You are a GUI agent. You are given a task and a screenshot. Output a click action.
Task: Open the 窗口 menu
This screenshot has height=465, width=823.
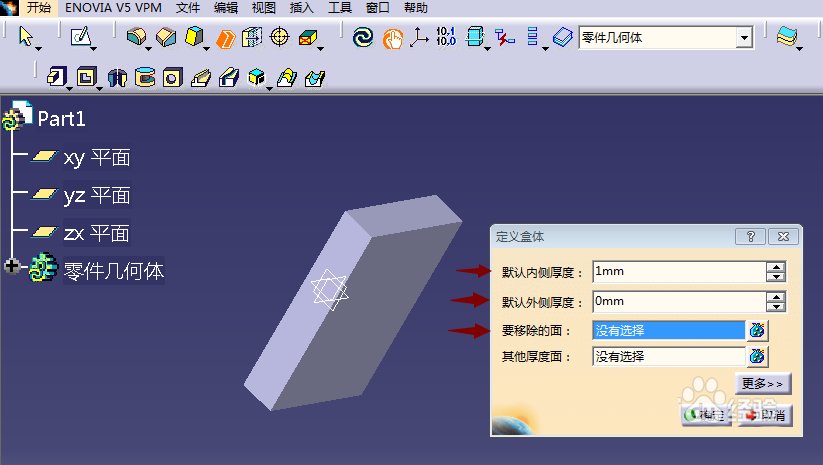(x=377, y=8)
